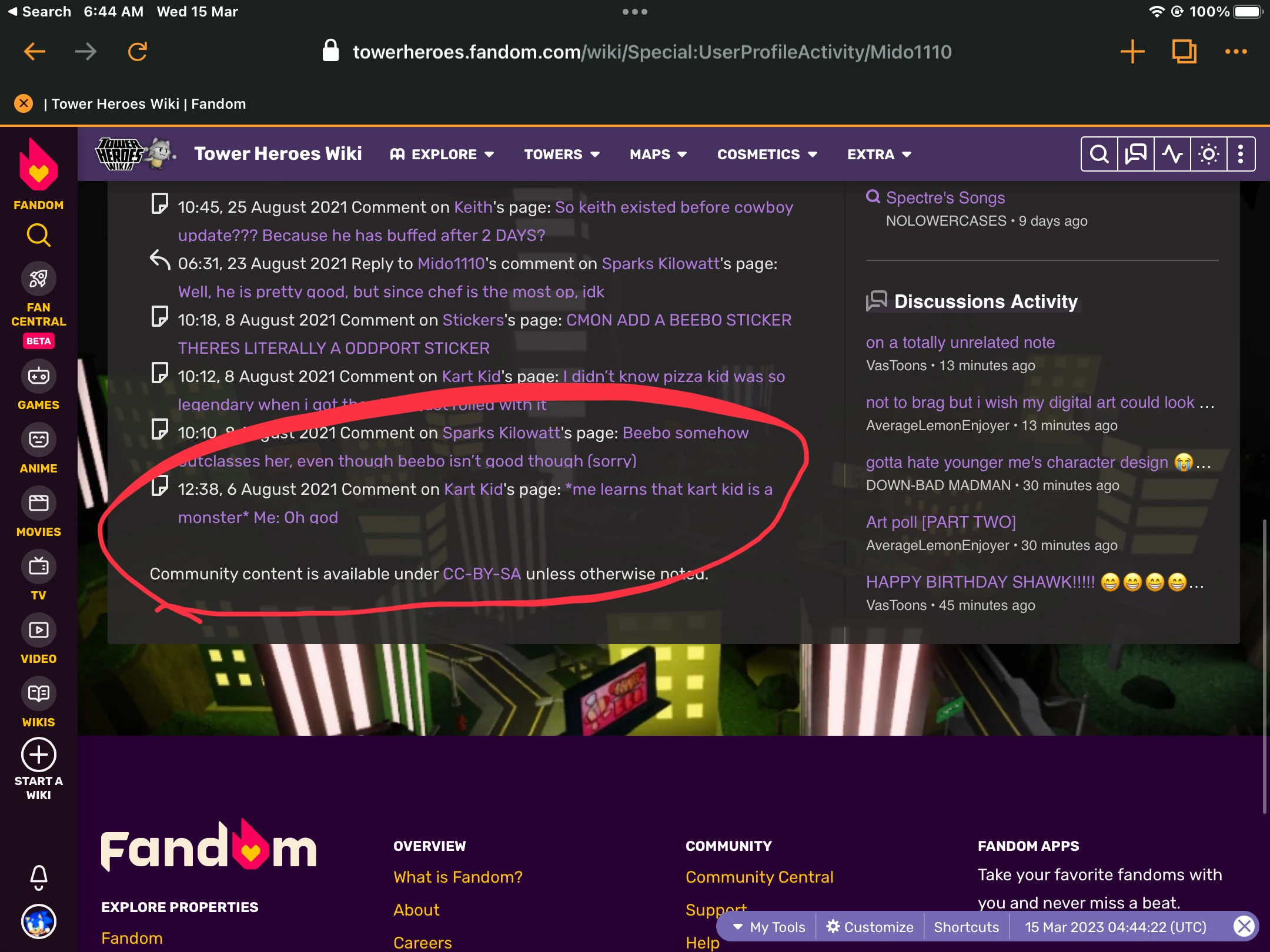Click the browser address bar URL
The height and width of the screenshot is (952, 1270).
[651, 52]
